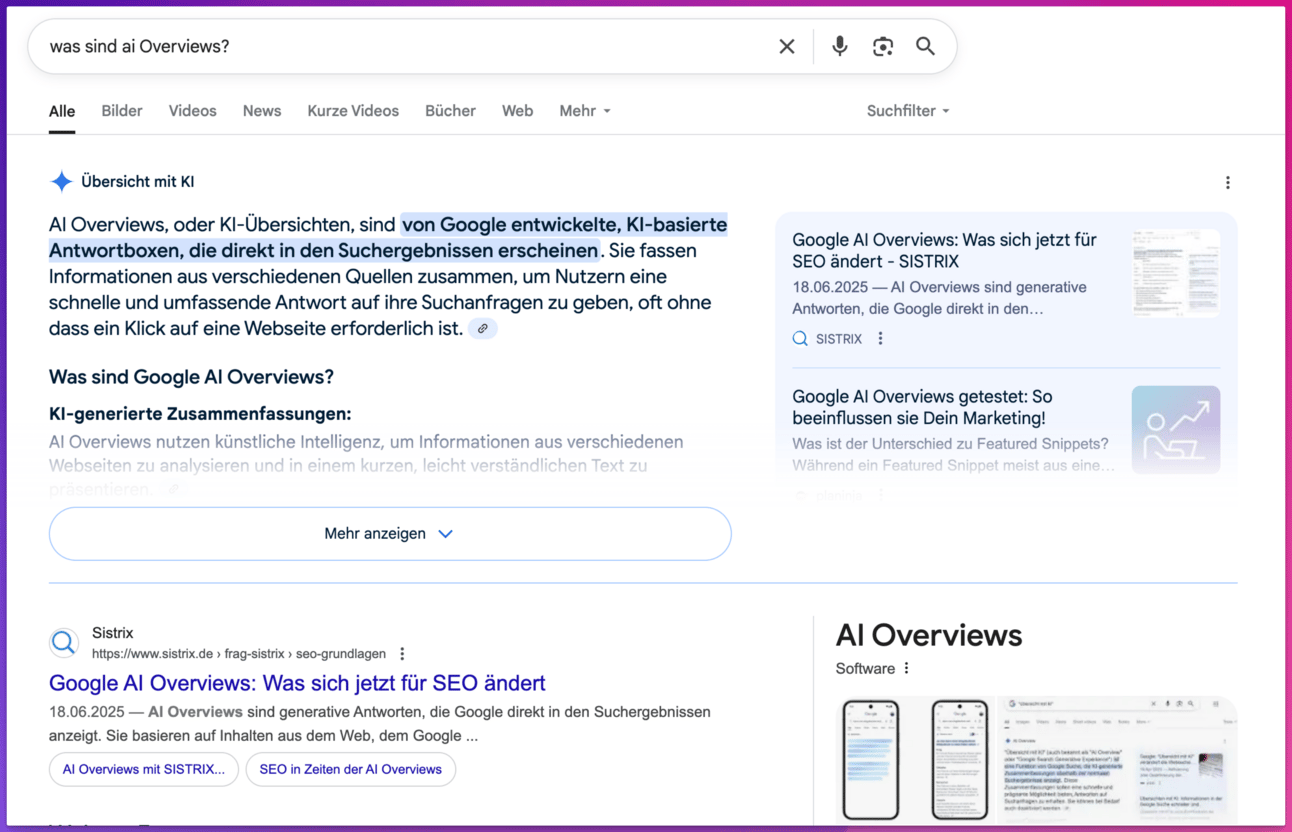Click the SISTRIX source name in the first source card
This screenshot has height=832, width=1292.
[839, 339]
